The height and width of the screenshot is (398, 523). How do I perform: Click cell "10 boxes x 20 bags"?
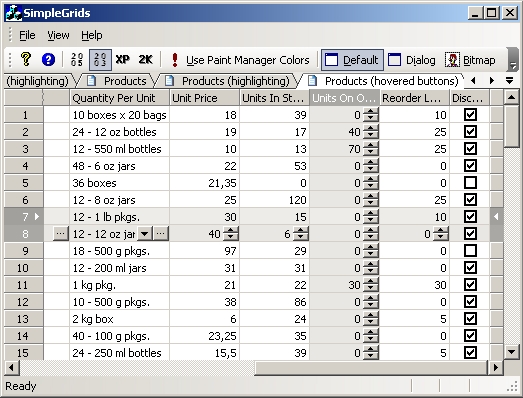tap(119, 115)
